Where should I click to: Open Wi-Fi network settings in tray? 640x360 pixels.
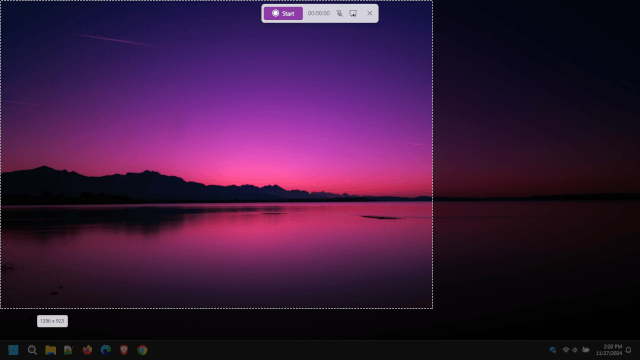pyautogui.click(x=566, y=350)
